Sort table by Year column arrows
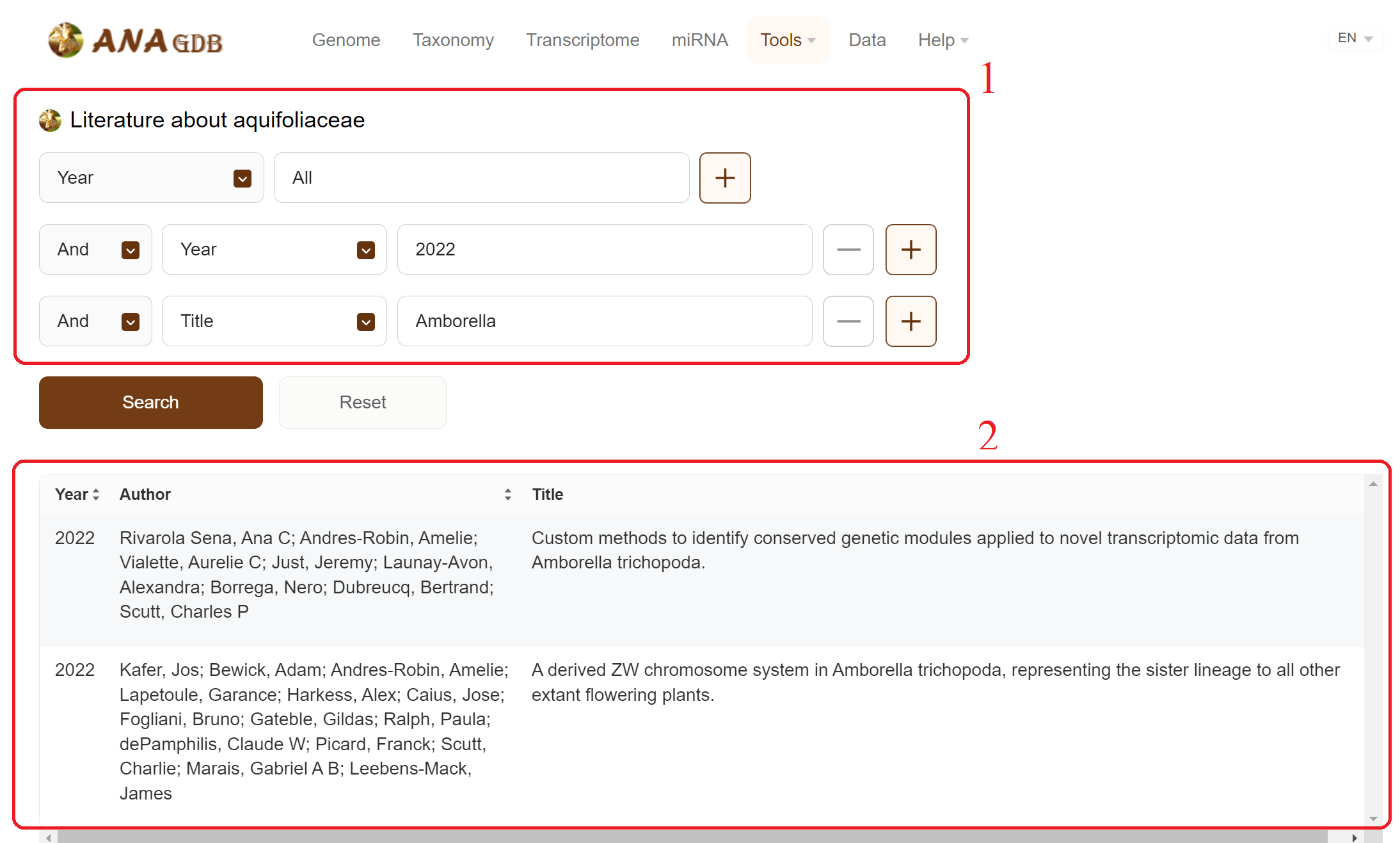 96,494
